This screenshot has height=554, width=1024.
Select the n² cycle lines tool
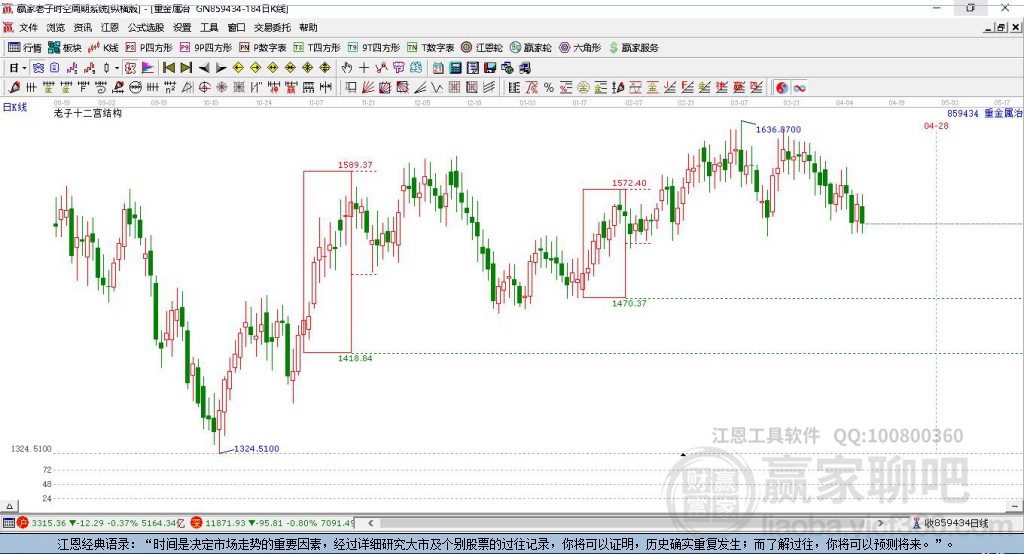pos(170,87)
